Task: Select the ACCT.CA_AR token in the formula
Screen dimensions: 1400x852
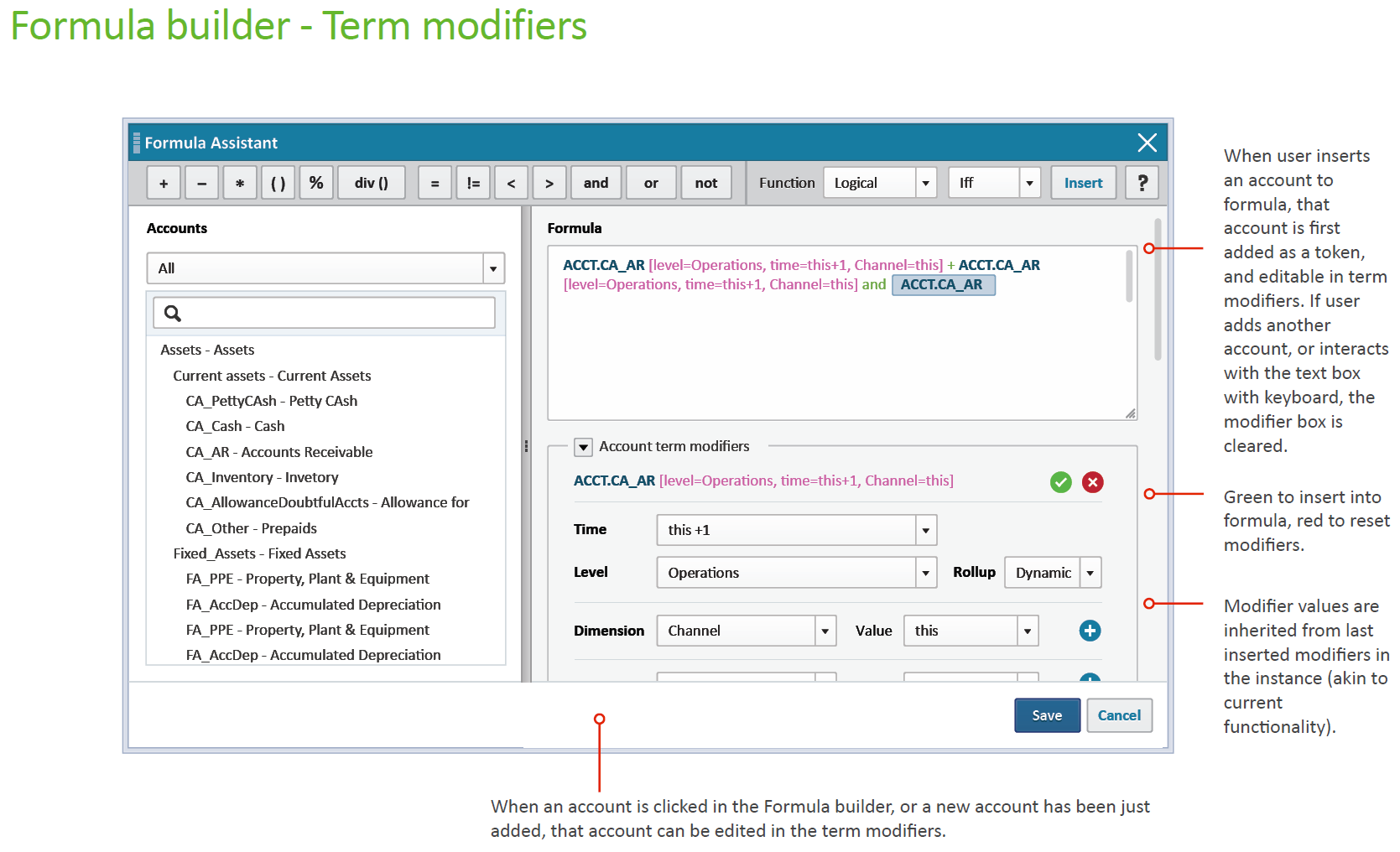Action: tap(944, 284)
